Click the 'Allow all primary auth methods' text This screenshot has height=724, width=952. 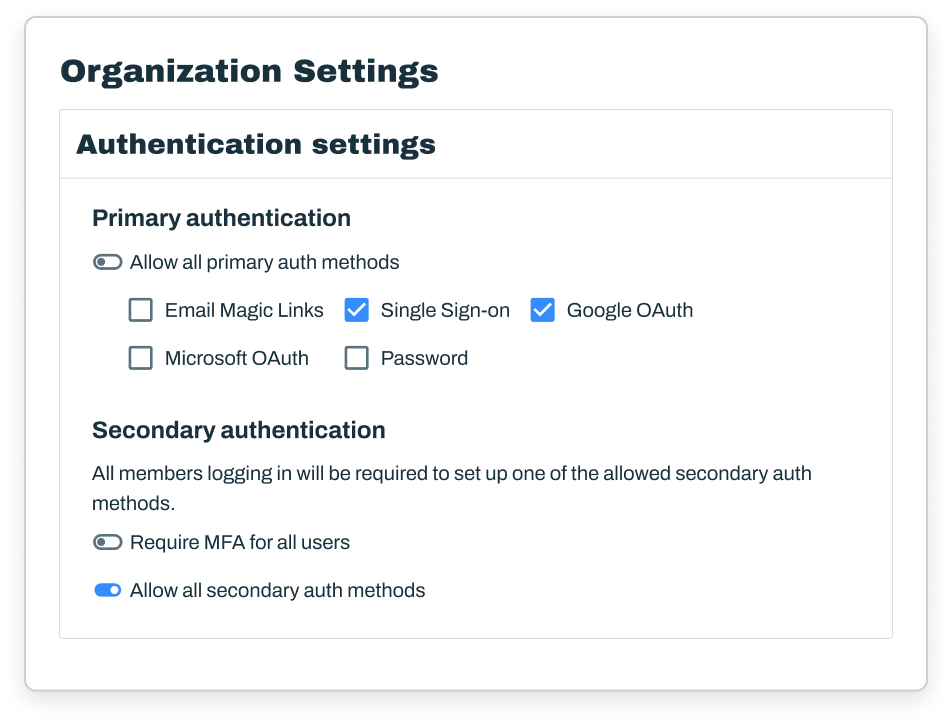pyautogui.click(x=264, y=262)
